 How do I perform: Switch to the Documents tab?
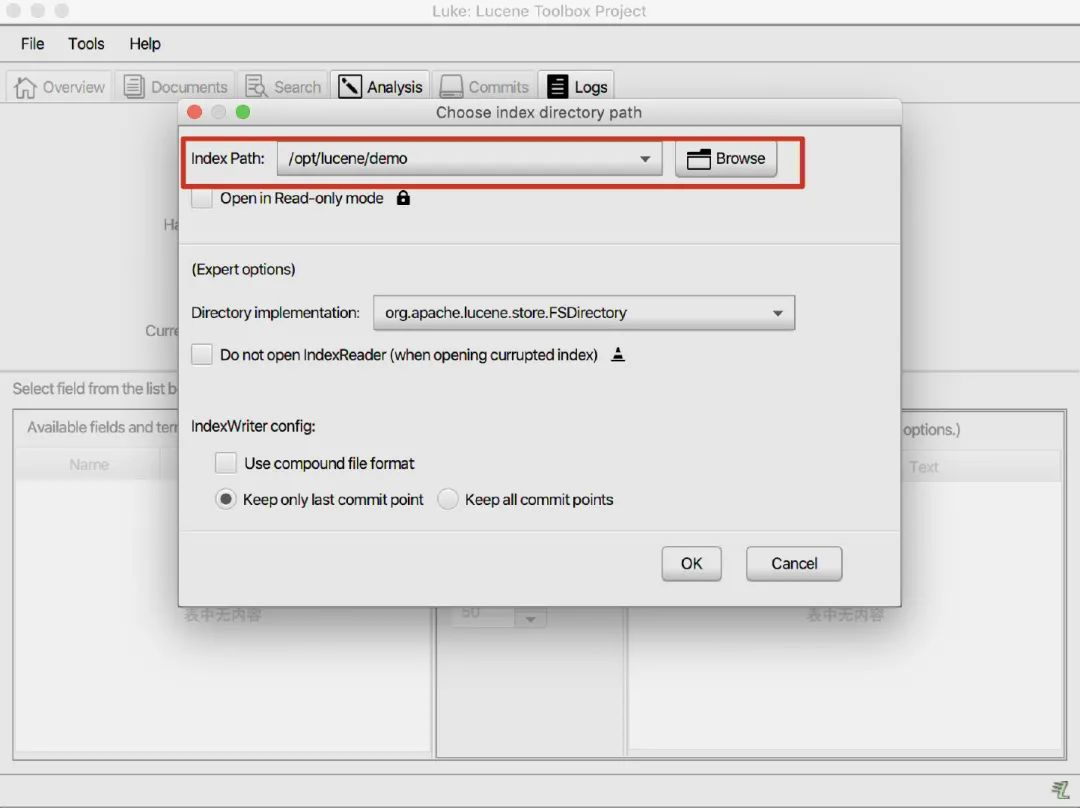175,87
